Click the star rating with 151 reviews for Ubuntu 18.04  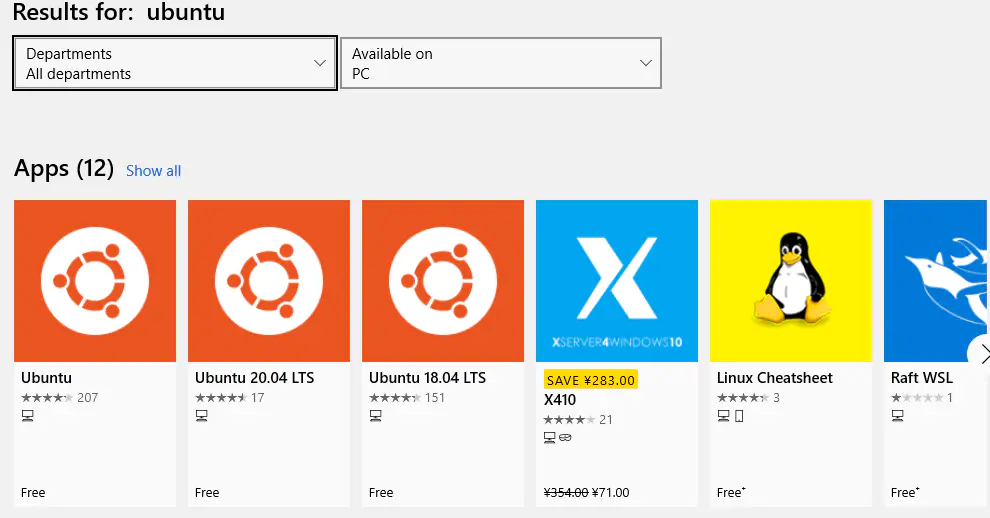click(x=407, y=398)
